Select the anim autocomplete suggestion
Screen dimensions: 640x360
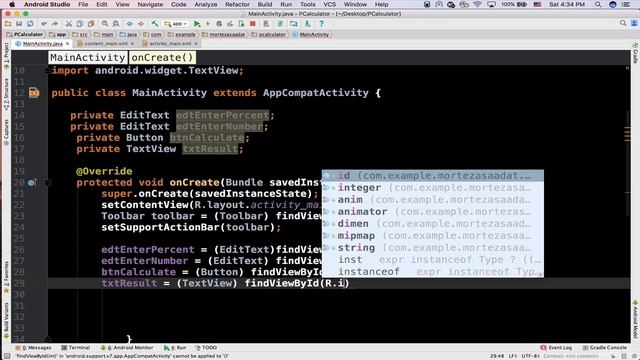[x=433, y=200]
